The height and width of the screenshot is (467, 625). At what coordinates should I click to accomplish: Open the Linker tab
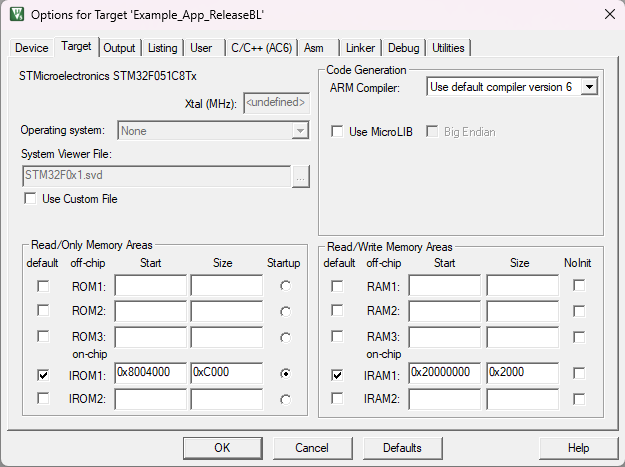tap(360, 48)
